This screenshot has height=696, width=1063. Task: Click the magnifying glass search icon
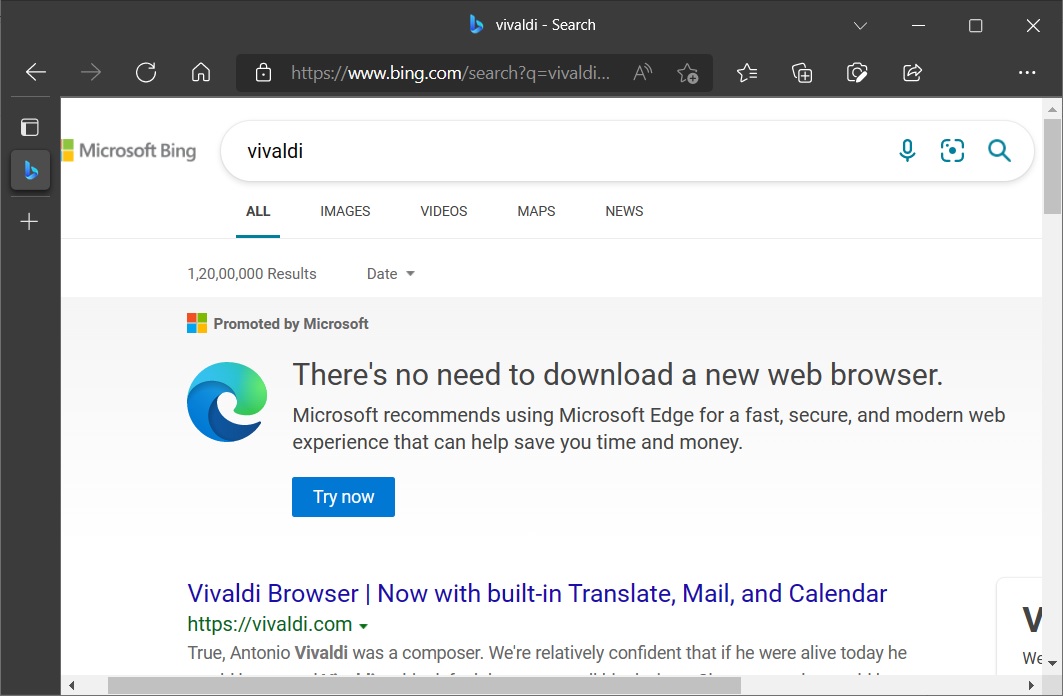click(999, 150)
